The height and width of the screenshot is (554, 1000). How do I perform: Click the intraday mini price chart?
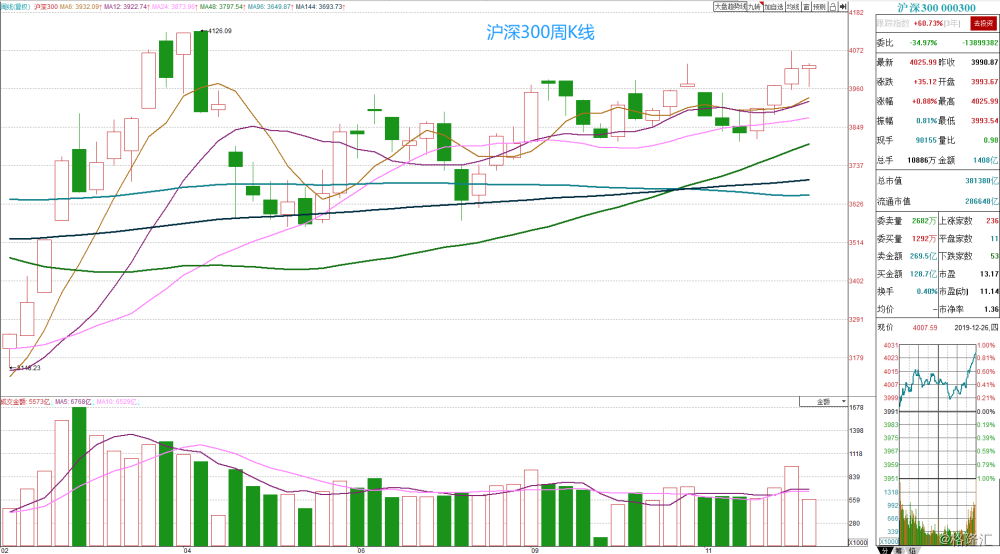(938, 411)
